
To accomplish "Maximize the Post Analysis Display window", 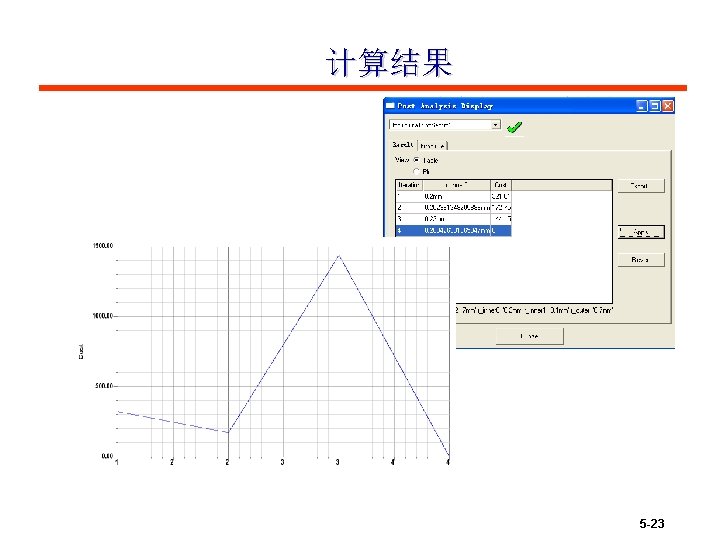I will [655, 106].
